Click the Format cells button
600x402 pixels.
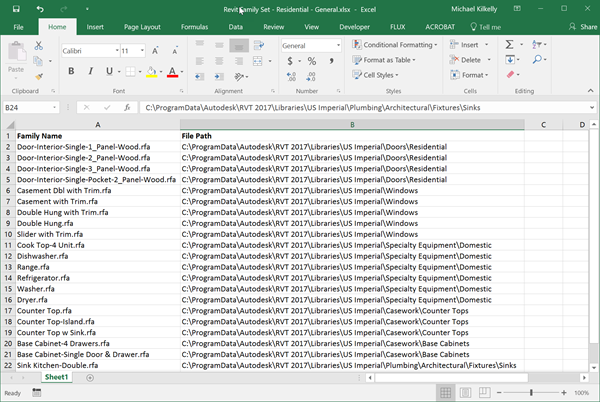470,75
